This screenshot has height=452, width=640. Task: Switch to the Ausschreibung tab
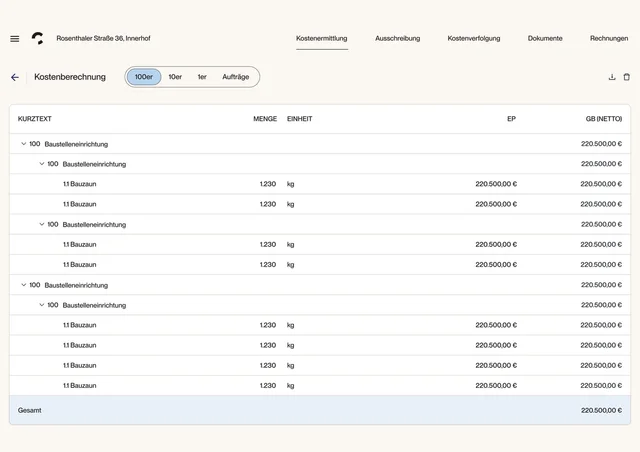398,38
